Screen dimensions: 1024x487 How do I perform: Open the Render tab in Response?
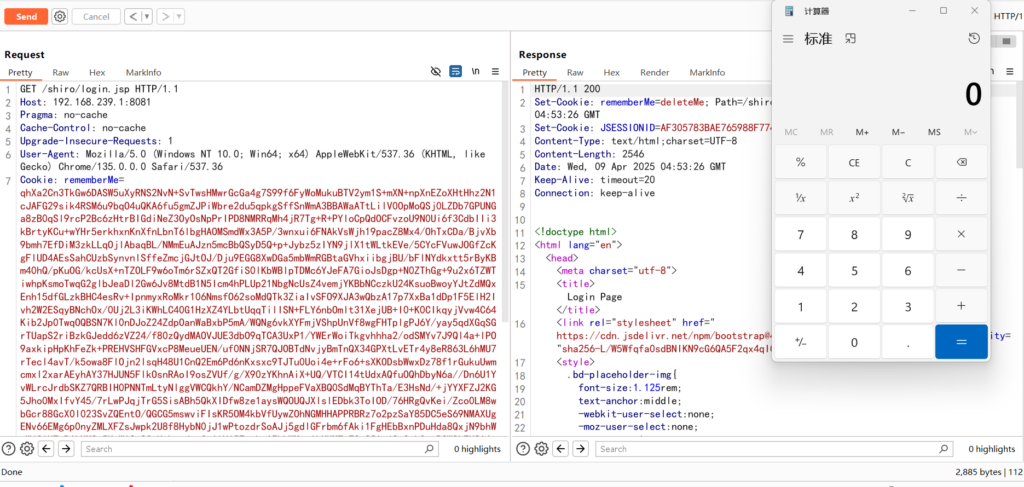click(x=655, y=73)
